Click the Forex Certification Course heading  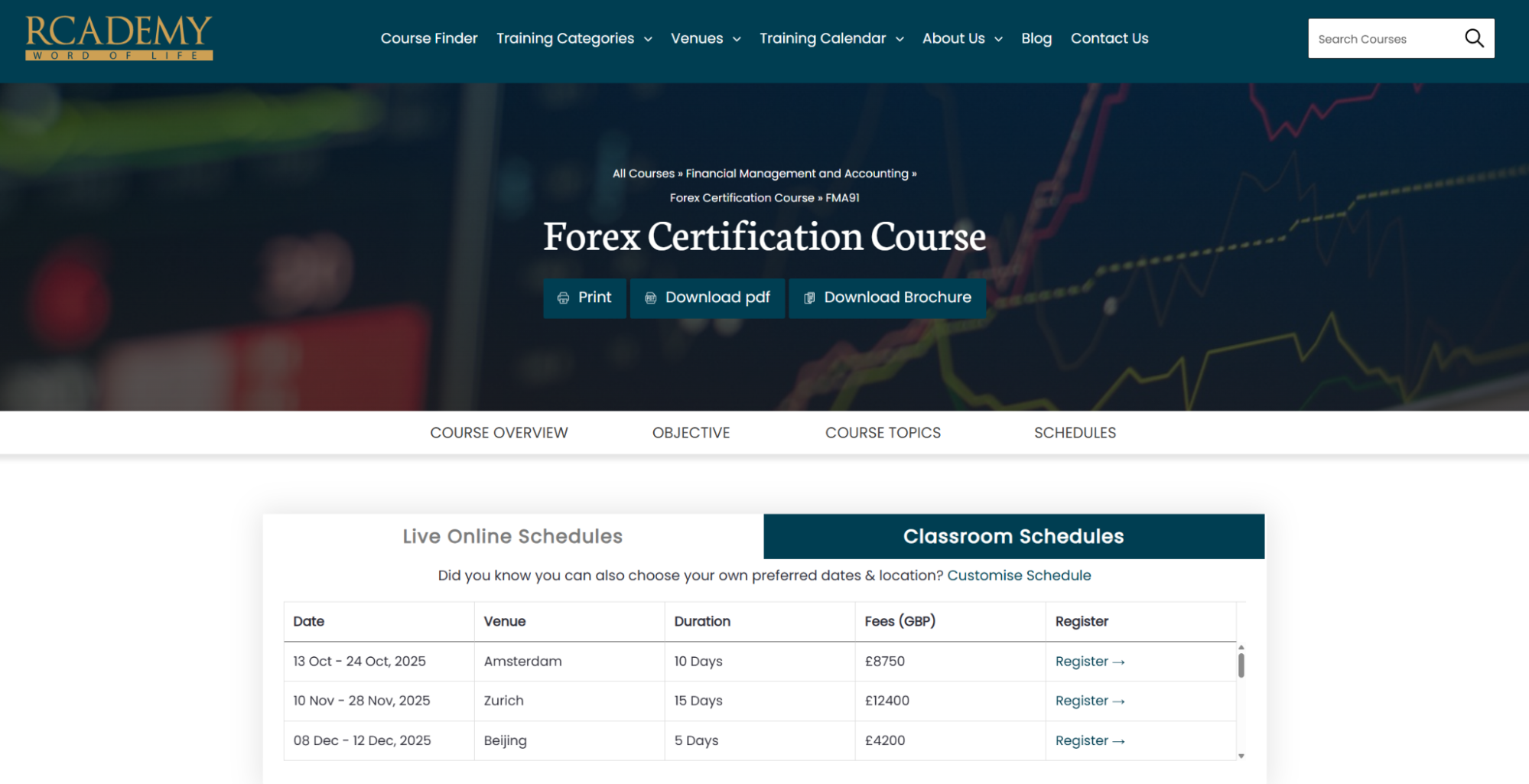(764, 236)
